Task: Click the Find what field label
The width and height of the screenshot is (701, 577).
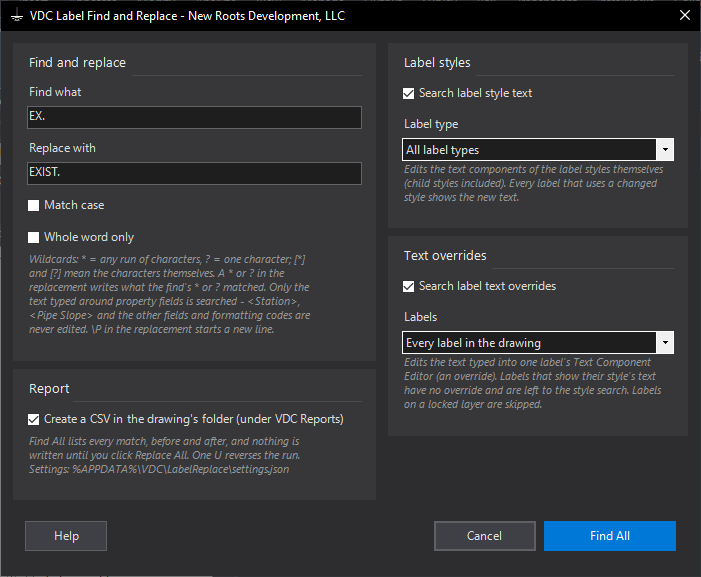Action: pyautogui.click(x=55, y=92)
